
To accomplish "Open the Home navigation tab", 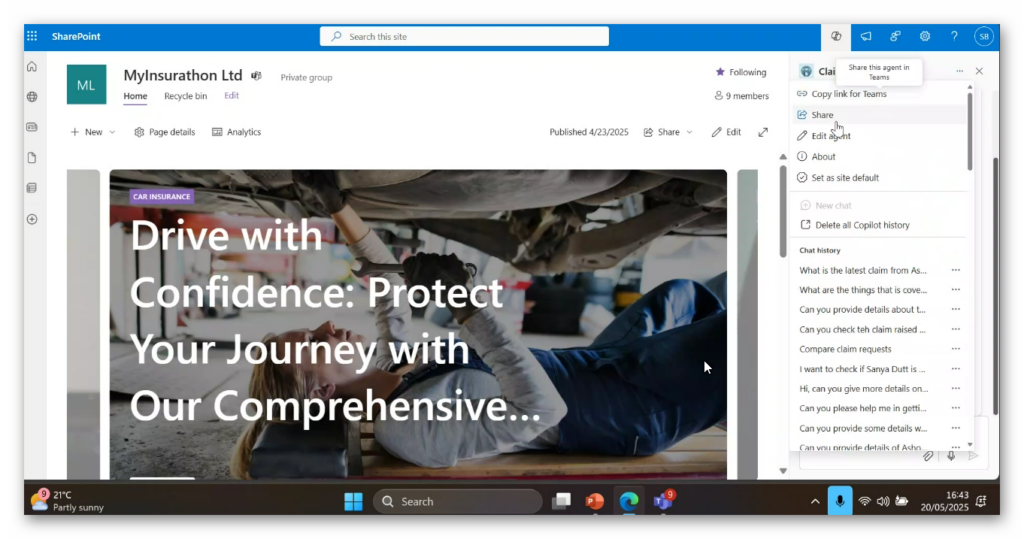I will point(135,96).
